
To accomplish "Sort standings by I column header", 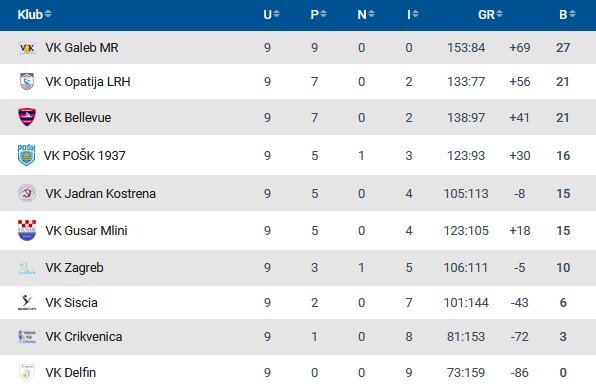I will click(413, 14).
